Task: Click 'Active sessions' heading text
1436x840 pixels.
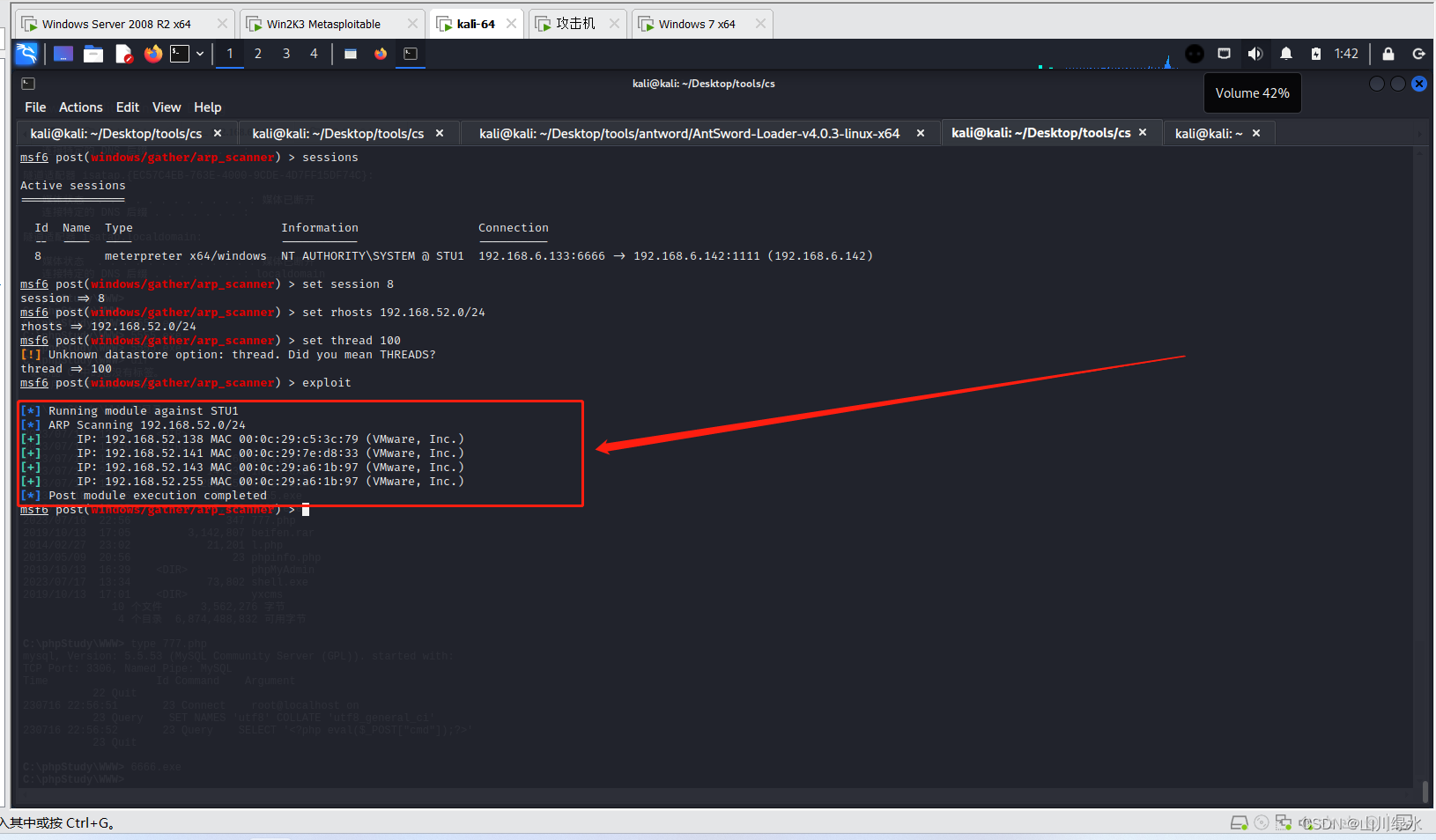Action: (x=73, y=186)
